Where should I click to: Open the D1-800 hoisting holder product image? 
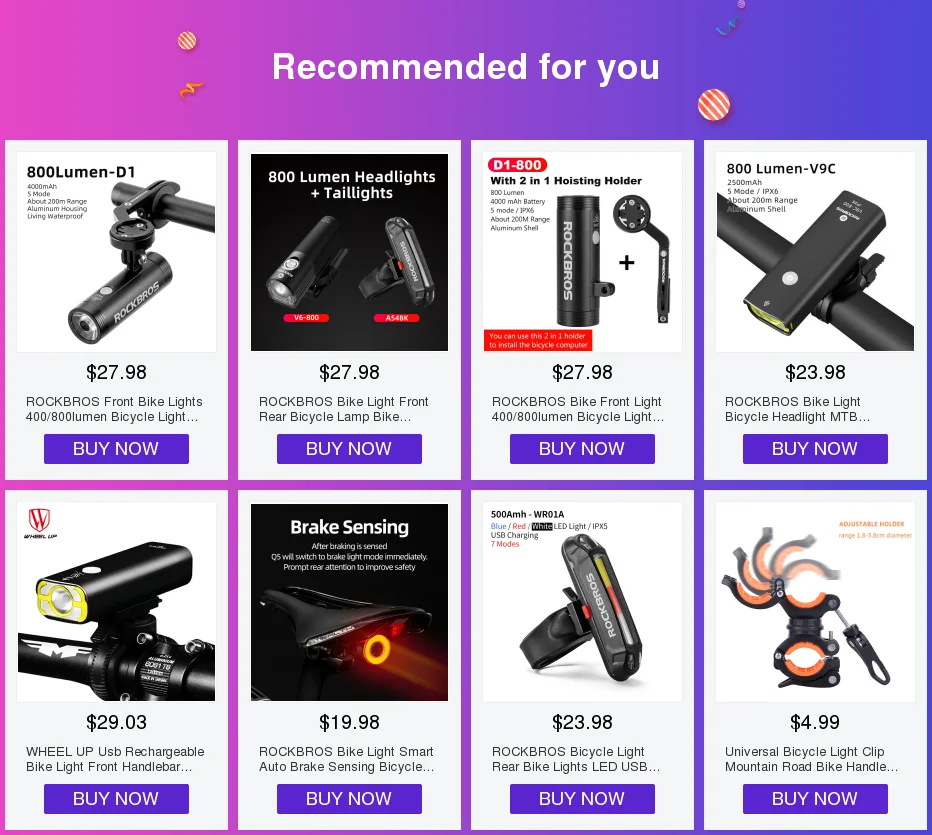tap(582, 252)
